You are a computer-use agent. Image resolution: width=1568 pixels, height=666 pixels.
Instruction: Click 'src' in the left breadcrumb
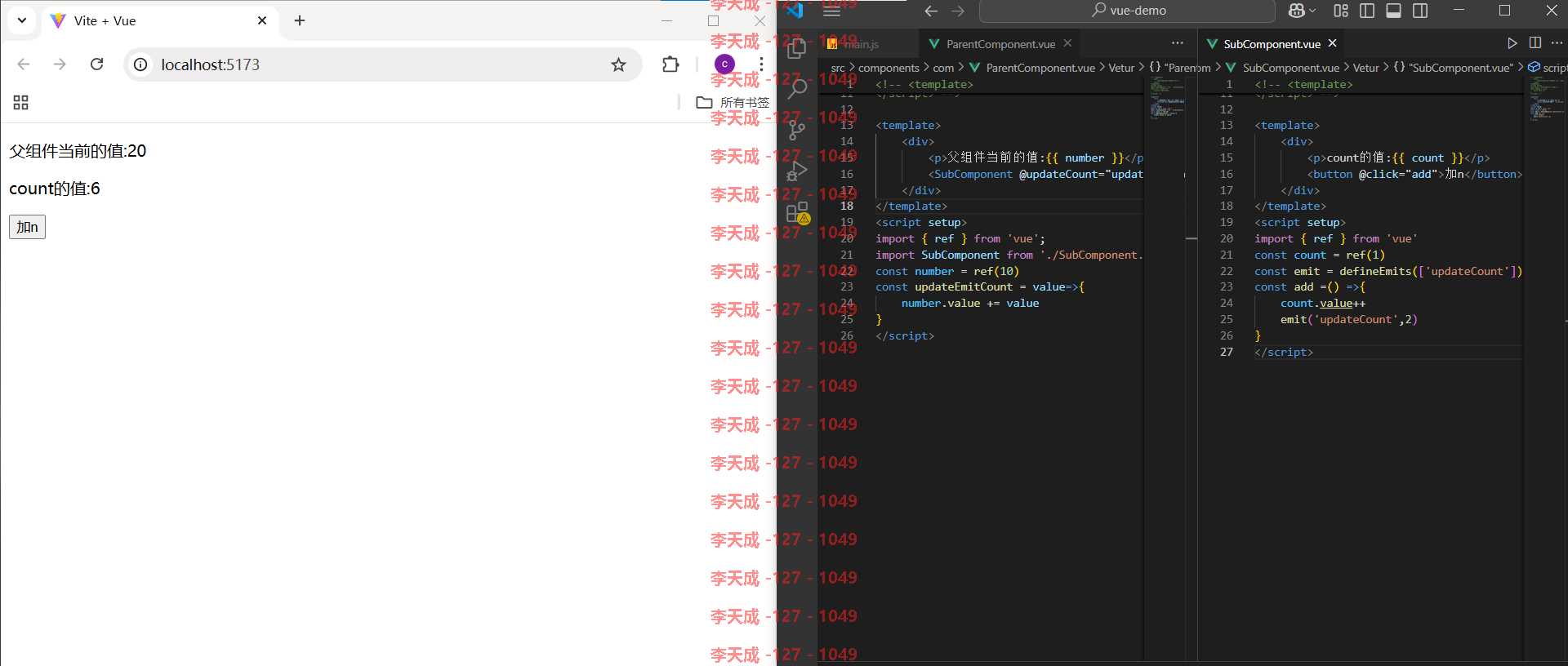(x=838, y=68)
